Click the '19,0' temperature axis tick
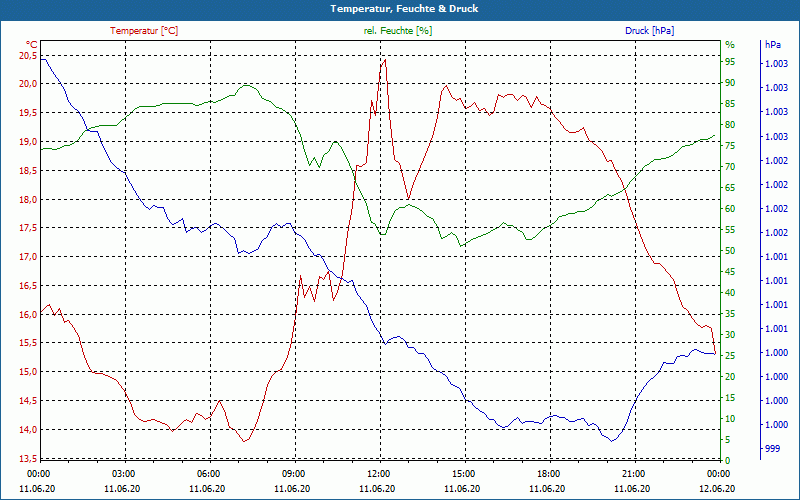 point(29,141)
